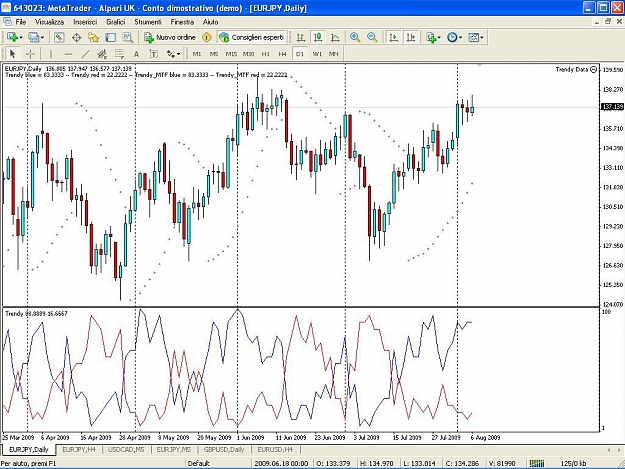625x469 pixels.
Task: Select the Trendline drawing tool
Action: coord(85,54)
